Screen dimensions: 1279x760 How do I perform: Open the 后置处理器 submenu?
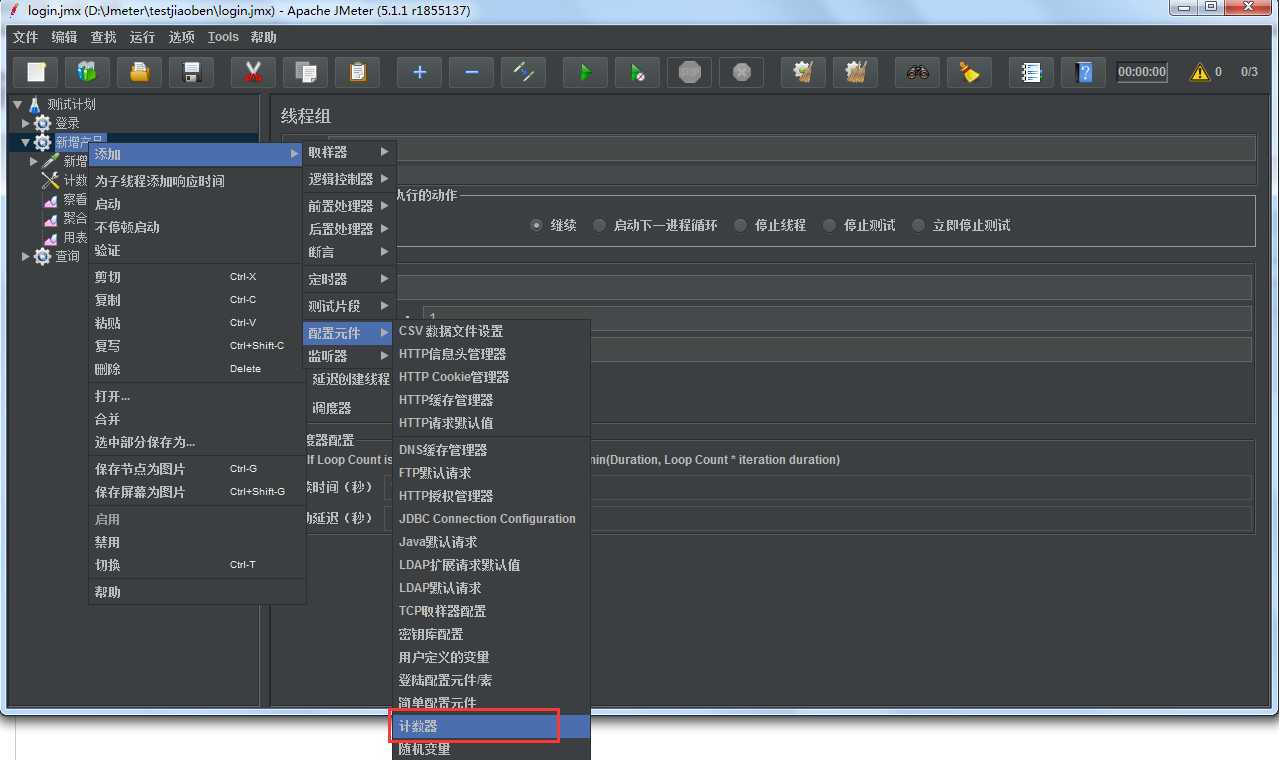point(349,229)
